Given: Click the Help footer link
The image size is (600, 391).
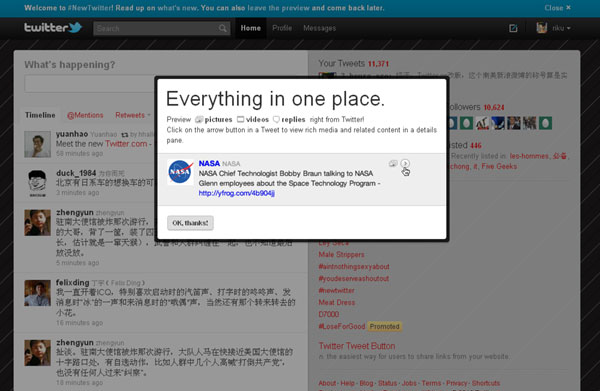Looking at the screenshot, I should coord(347,383).
